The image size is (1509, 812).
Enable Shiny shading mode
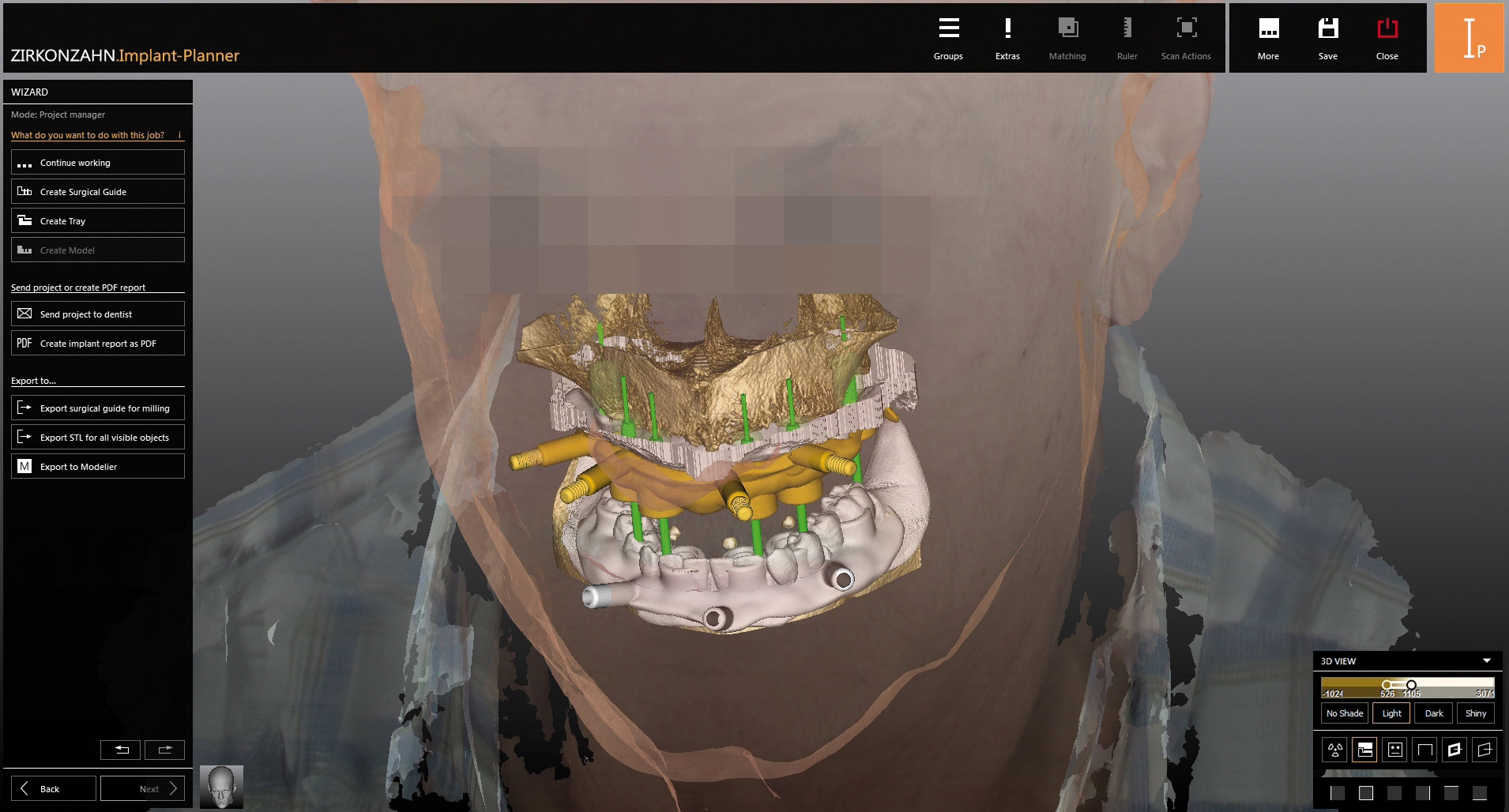pyautogui.click(x=1475, y=713)
